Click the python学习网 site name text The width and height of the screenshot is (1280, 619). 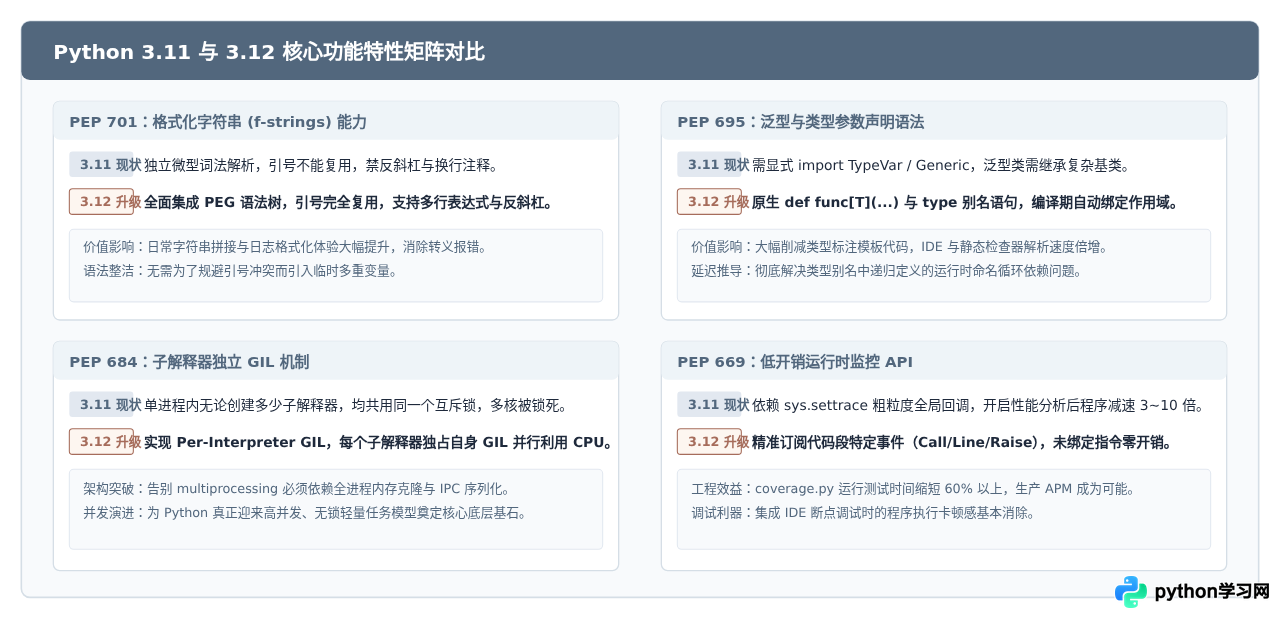[x=1212, y=592]
